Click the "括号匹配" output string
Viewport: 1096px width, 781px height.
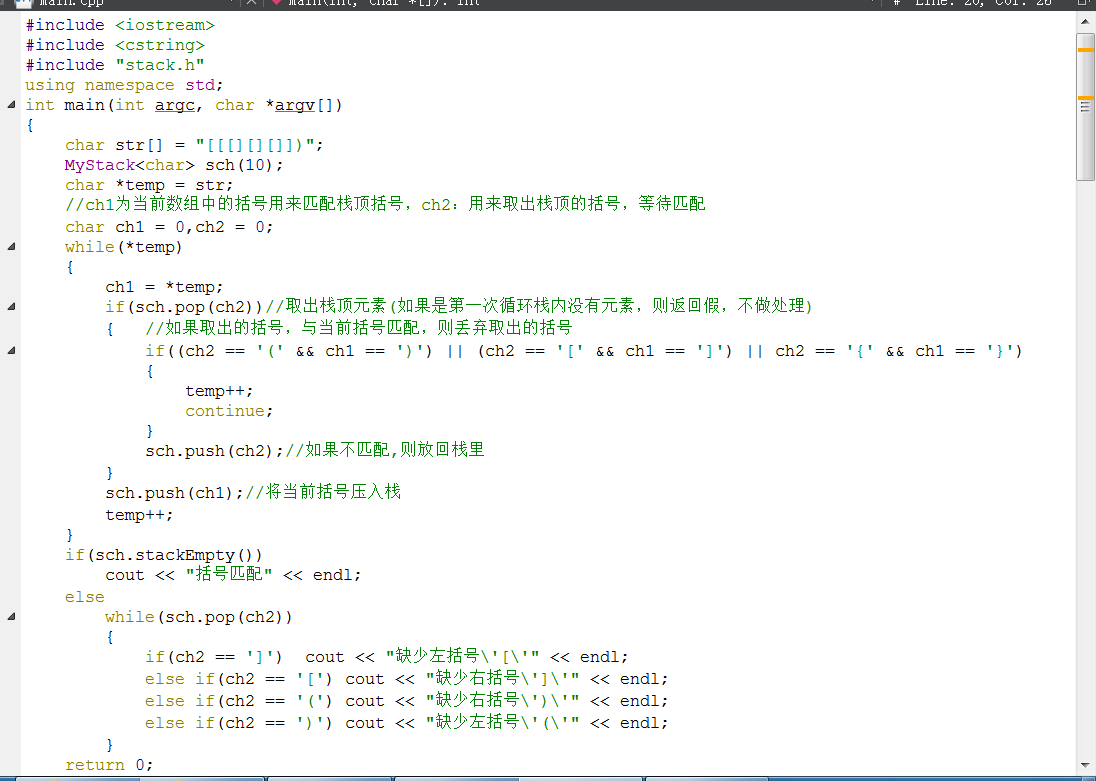230,575
